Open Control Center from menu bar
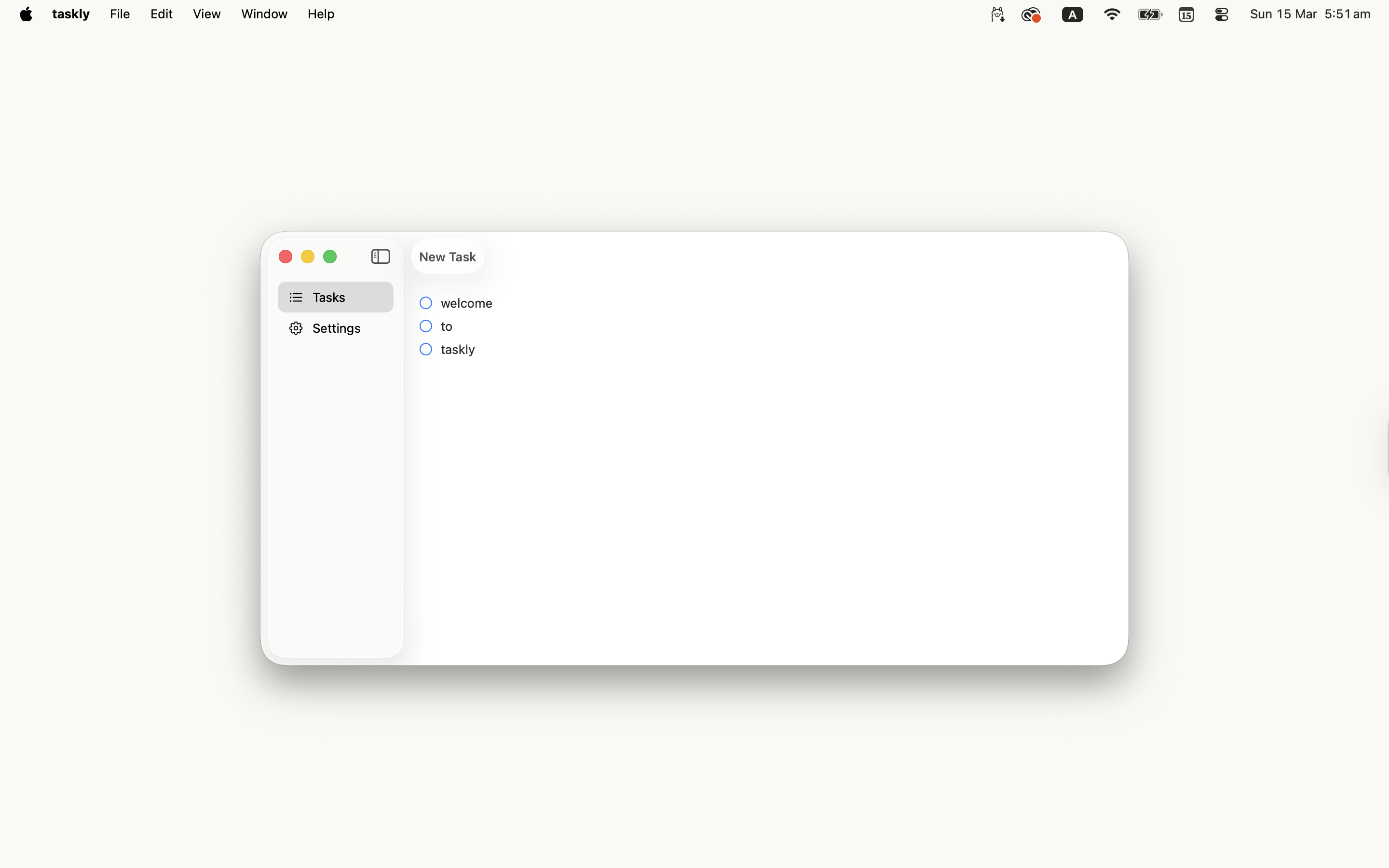This screenshot has width=1389, height=868. [1221, 14]
